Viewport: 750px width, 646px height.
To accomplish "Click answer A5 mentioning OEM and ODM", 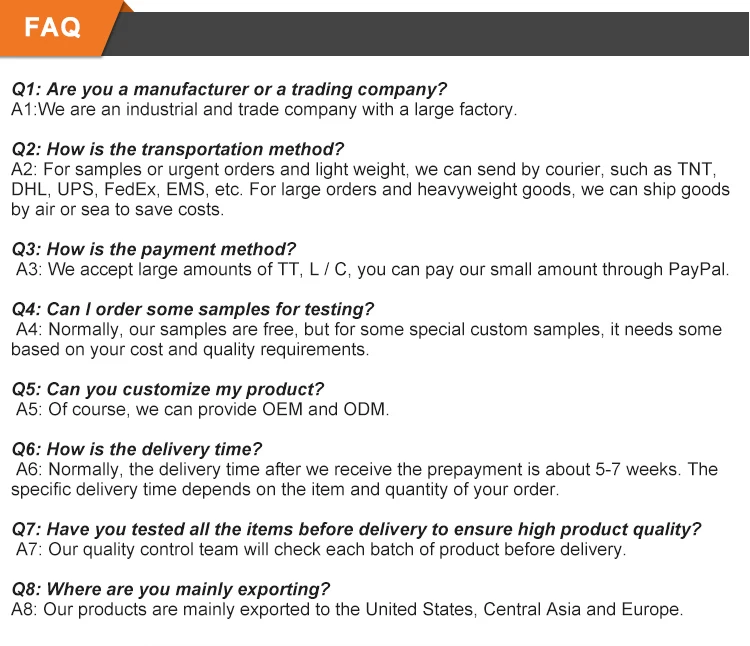I will (x=202, y=410).
